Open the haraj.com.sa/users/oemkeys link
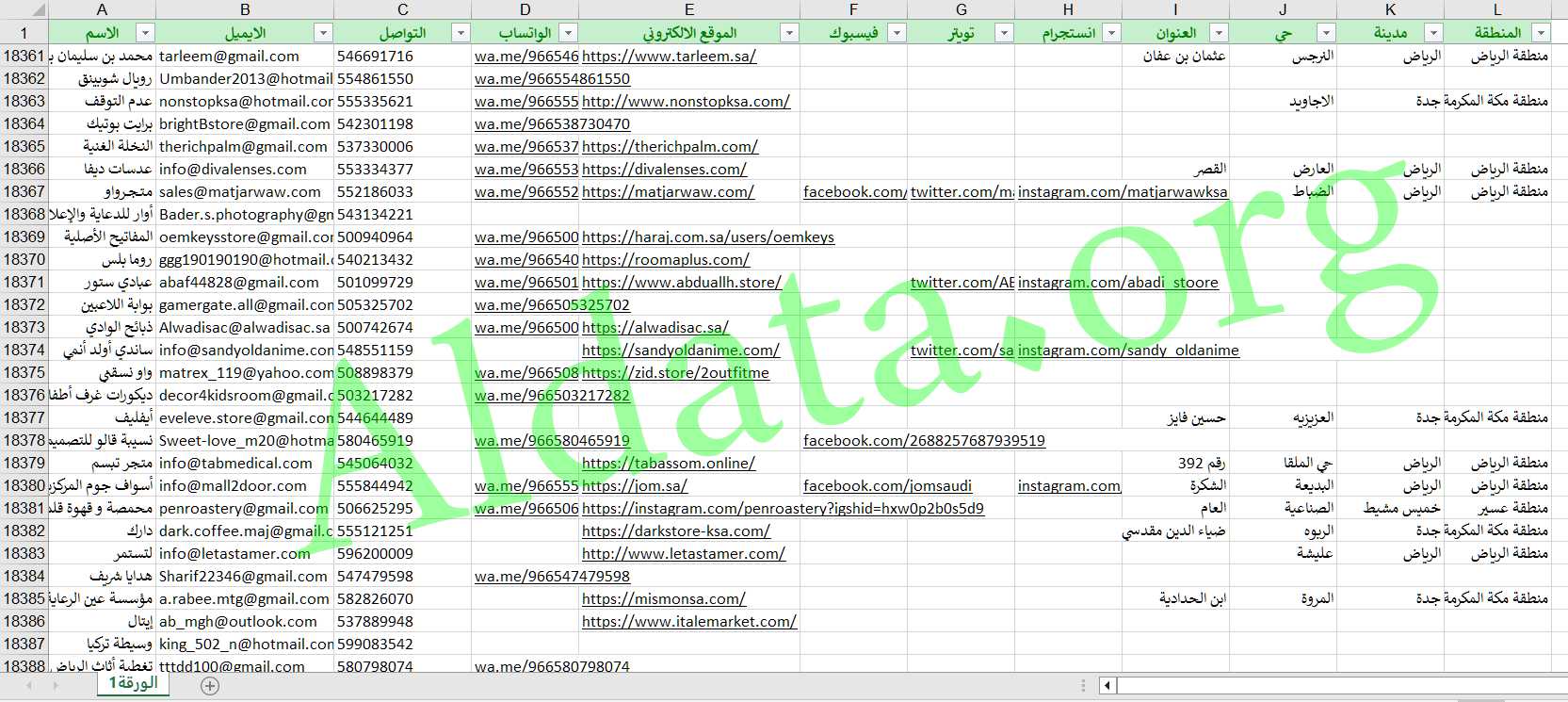Viewport: 1568px width, 702px height. (x=708, y=237)
